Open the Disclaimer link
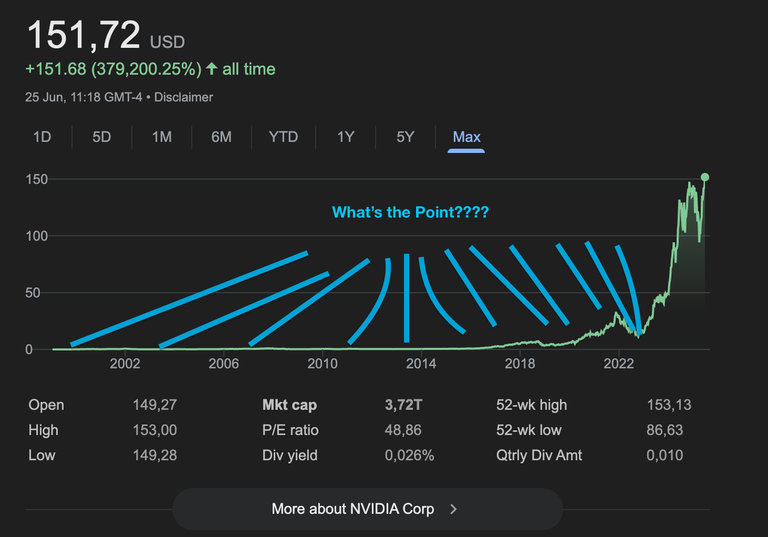Viewport: 768px width, 537px height. click(x=183, y=97)
